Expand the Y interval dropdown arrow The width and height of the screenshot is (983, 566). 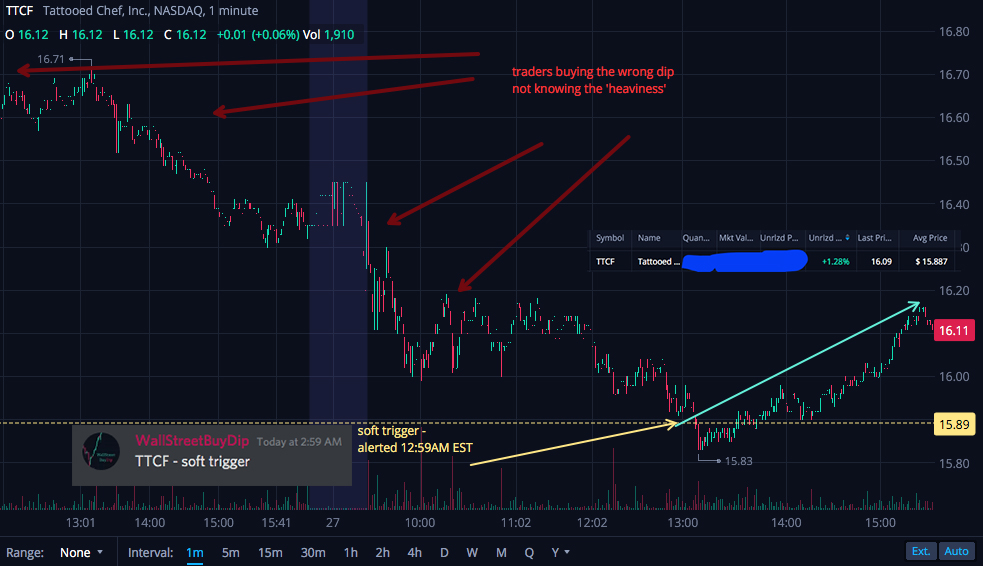coord(567,552)
